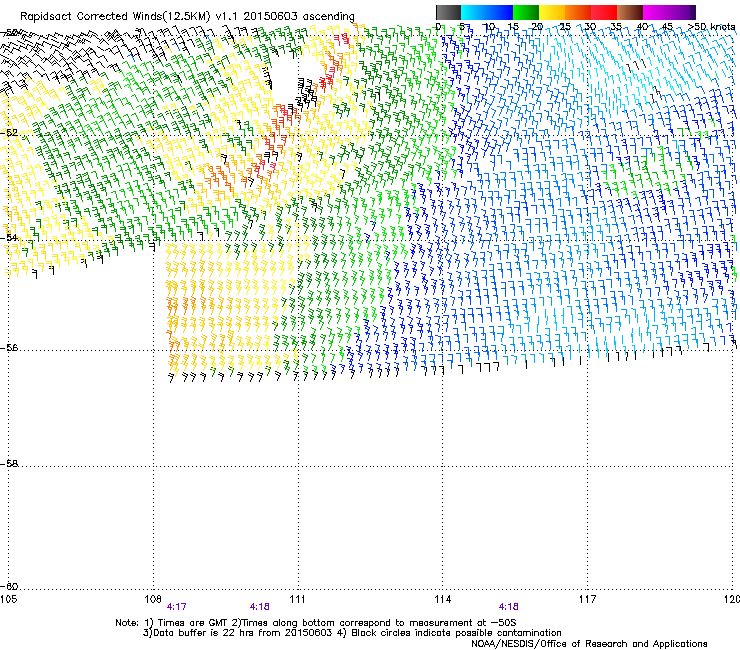The height and width of the screenshot is (650, 740).
Task: Click the red 30-35 knots legend swatch
Action: [x=604, y=12]
